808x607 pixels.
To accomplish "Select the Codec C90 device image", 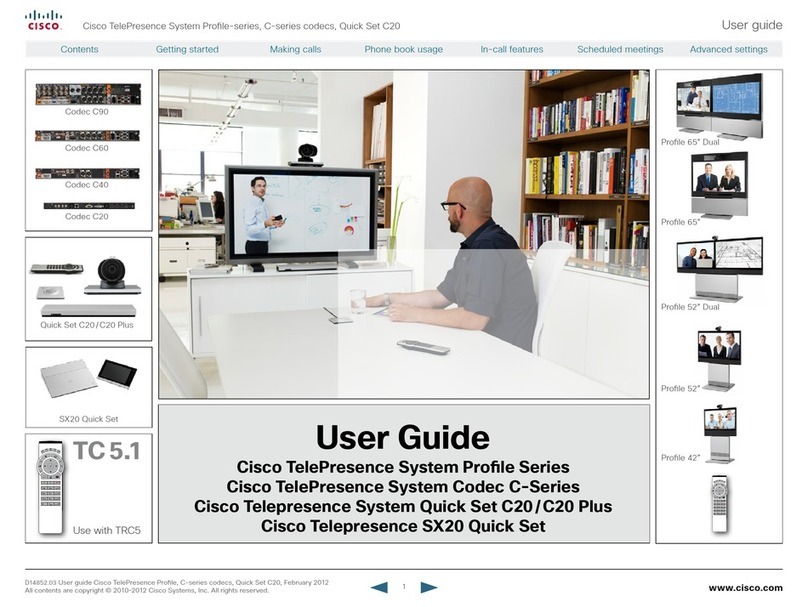I will coord(88,94).
